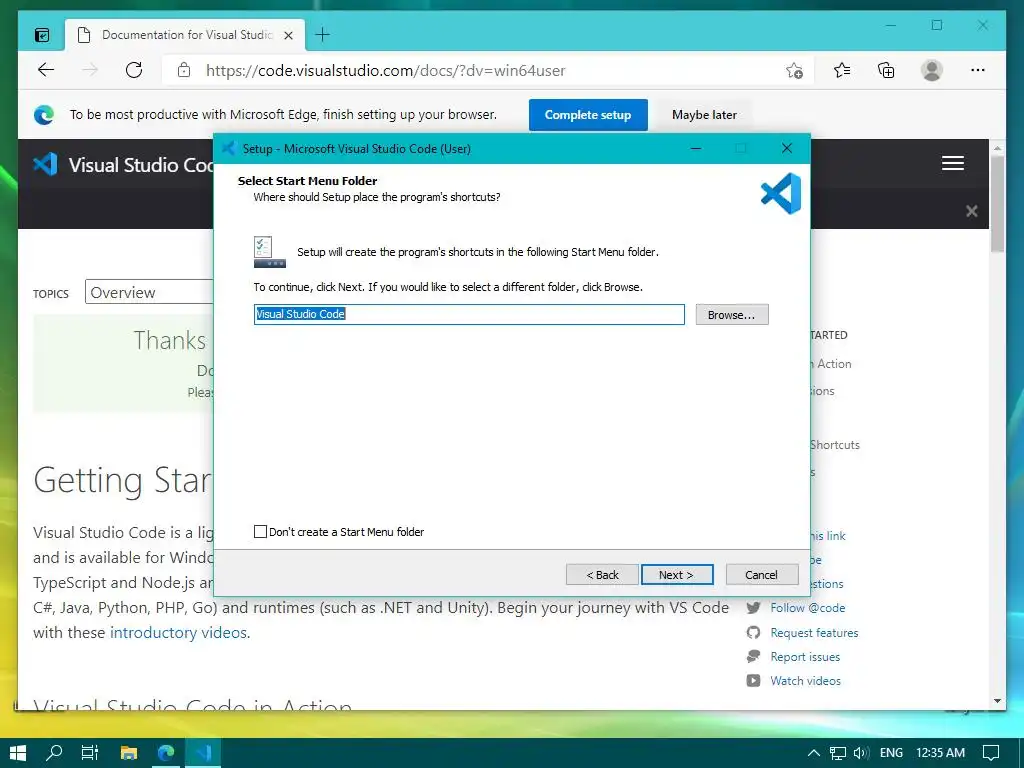Show hidden system tray icons
The height and width of the screenshot is (768, 1024).
813,753
